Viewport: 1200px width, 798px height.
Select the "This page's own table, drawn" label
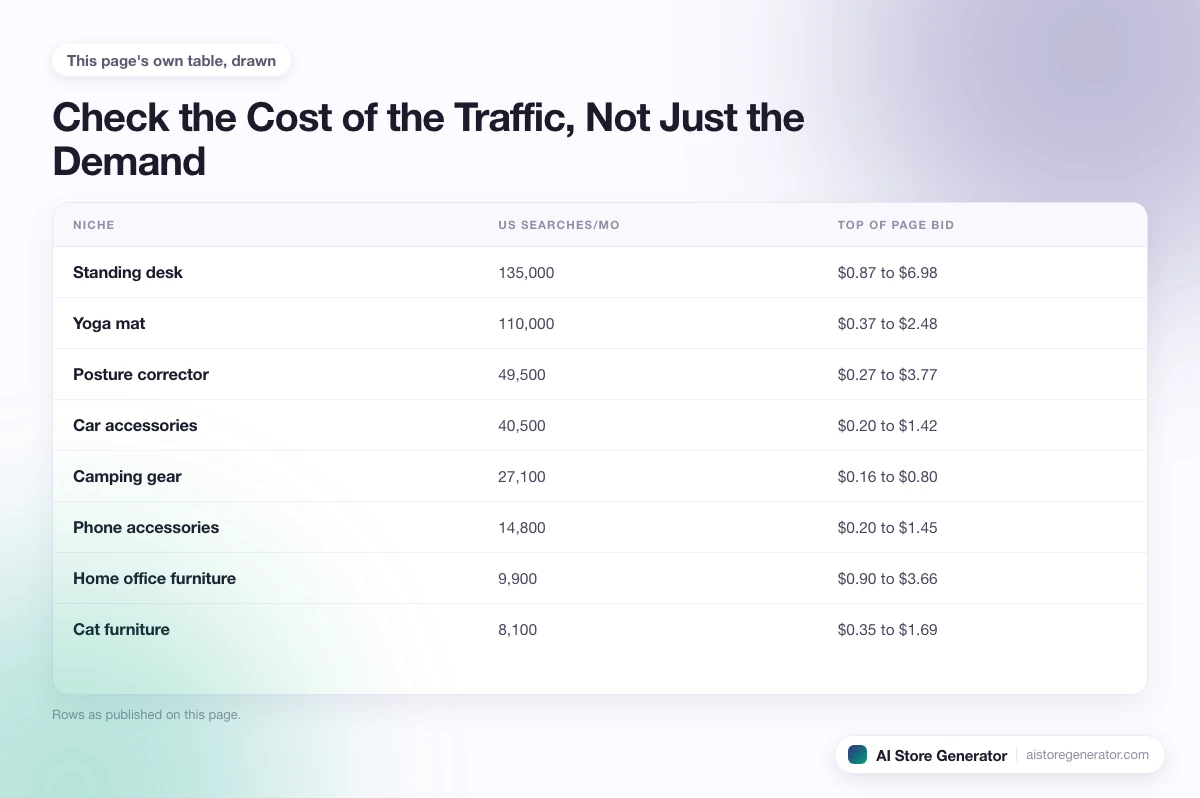[171, 61]
